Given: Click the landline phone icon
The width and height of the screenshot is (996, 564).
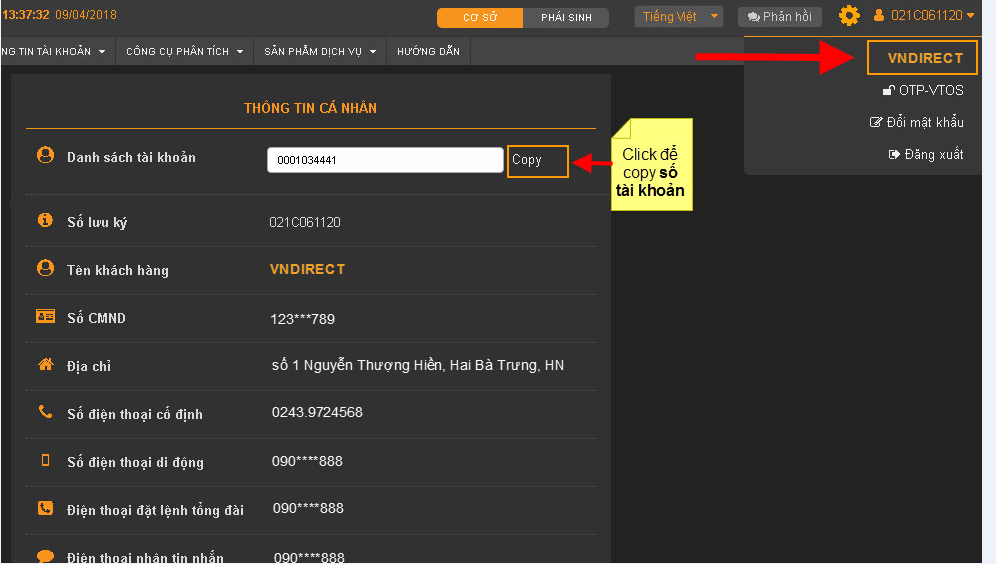Looking at the screenshot, I should [x=45, y=412].
